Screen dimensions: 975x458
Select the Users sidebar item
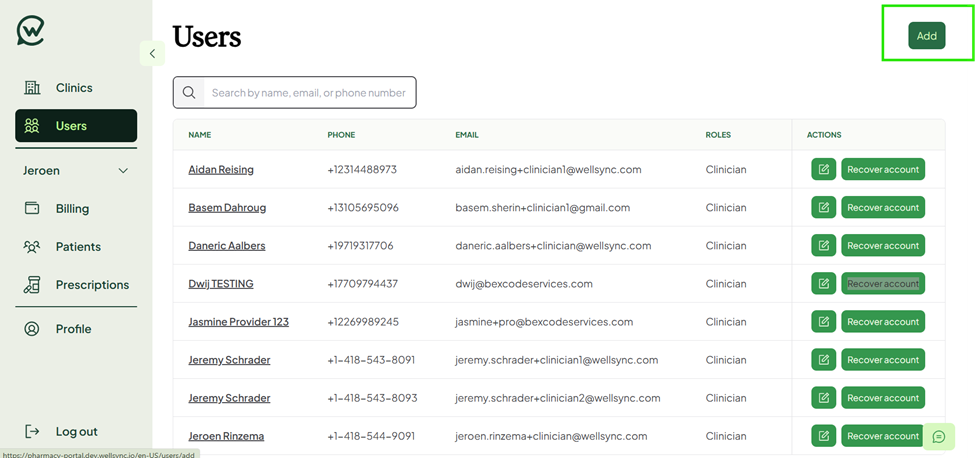76,126
